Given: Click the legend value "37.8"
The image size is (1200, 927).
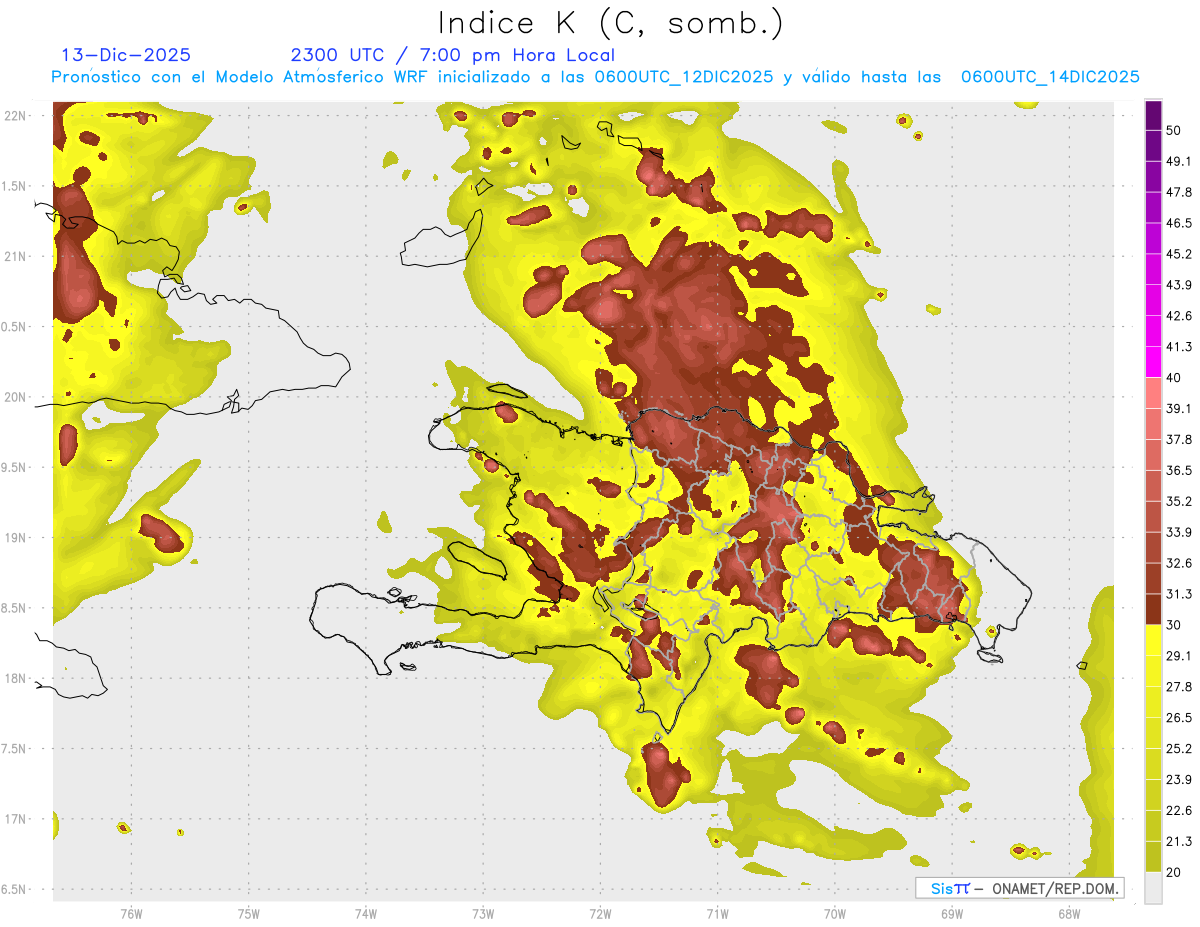Looking at the screenshot, I should tap(1179, 439).
